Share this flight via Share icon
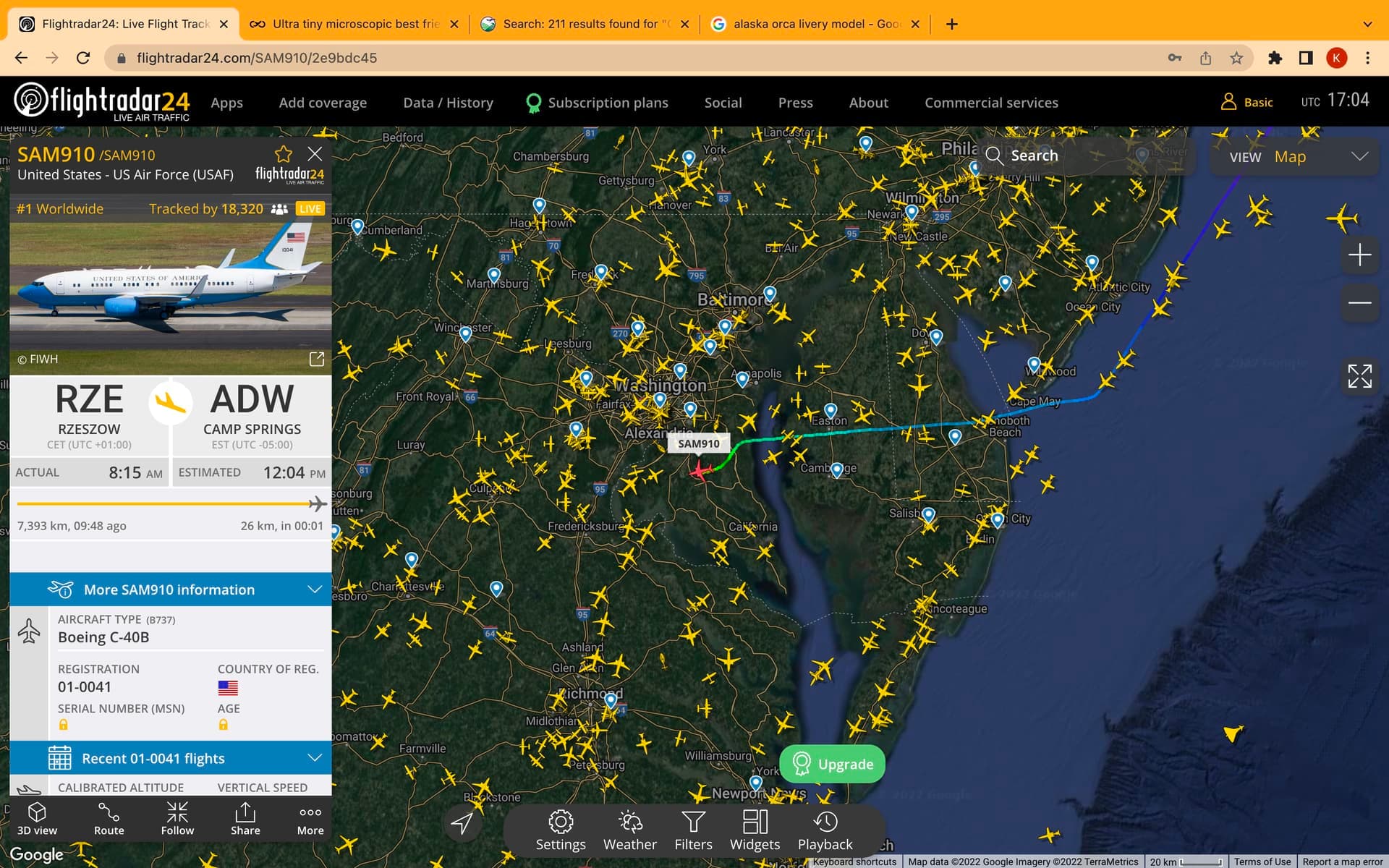 tap(245, 819)
